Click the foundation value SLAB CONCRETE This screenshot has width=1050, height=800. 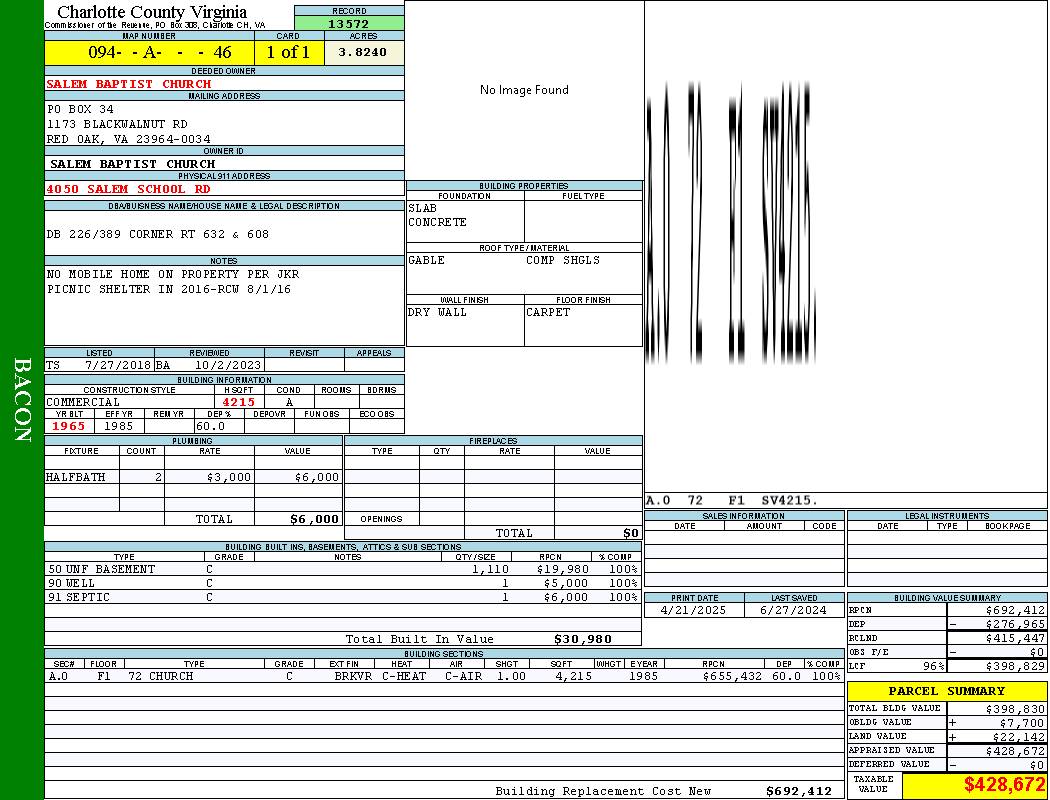(437, 215)
